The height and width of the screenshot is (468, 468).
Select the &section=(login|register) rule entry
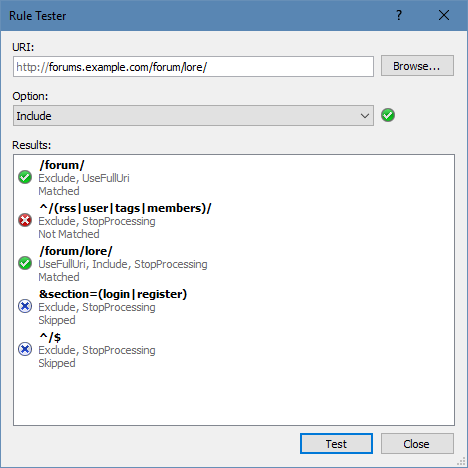coord(234,307)
